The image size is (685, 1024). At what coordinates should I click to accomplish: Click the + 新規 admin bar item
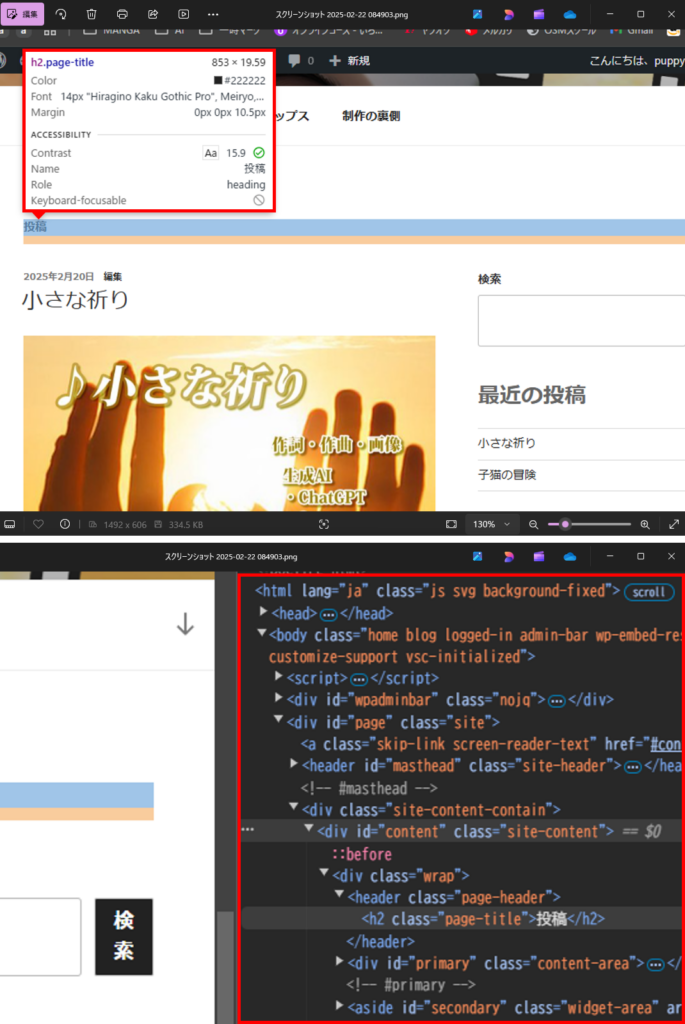point(349,61)
